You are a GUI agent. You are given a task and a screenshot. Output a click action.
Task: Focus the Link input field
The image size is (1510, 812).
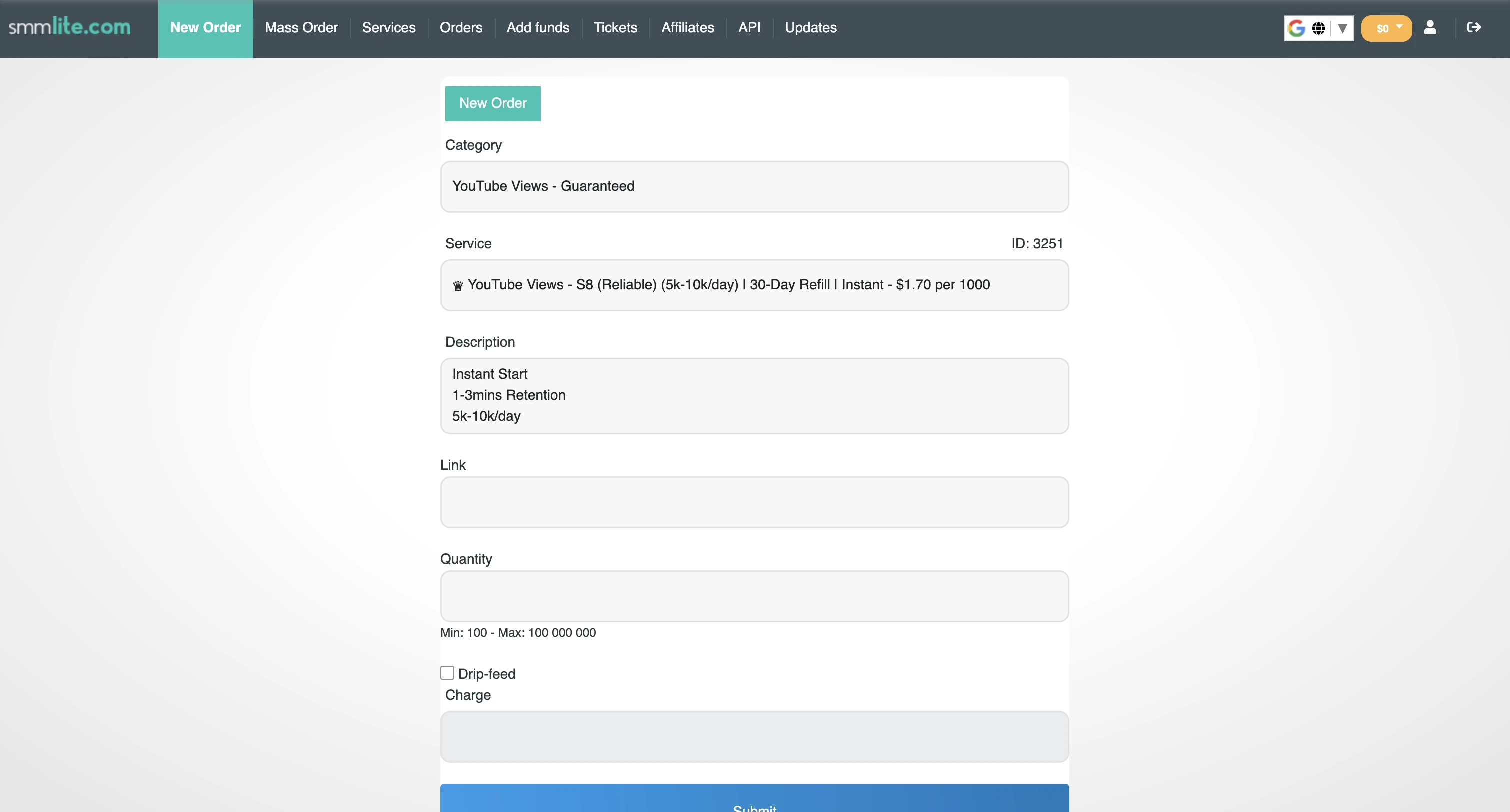tap(754, 502)
